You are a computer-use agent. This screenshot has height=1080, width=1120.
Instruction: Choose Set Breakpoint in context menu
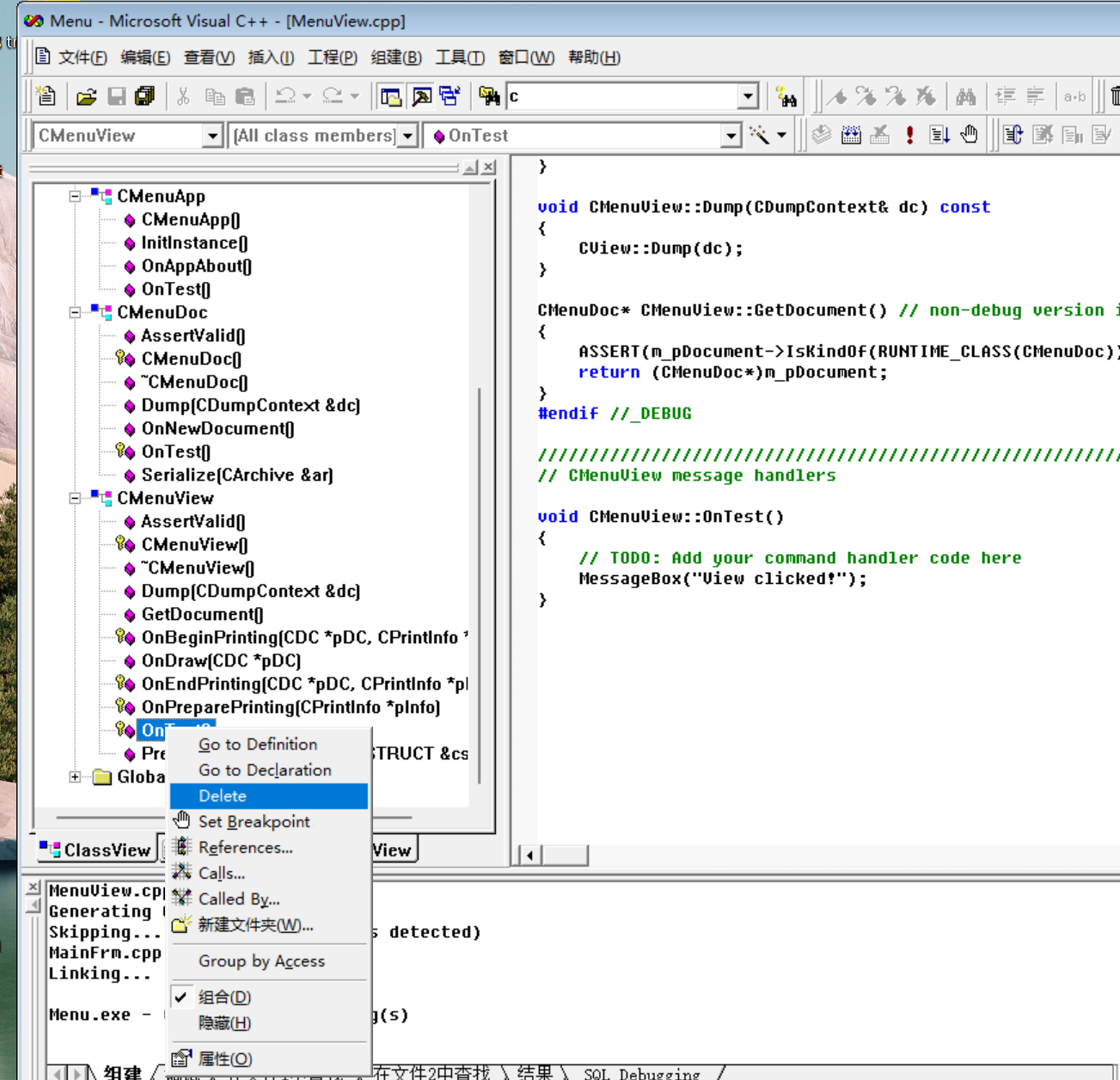point(269,822)
